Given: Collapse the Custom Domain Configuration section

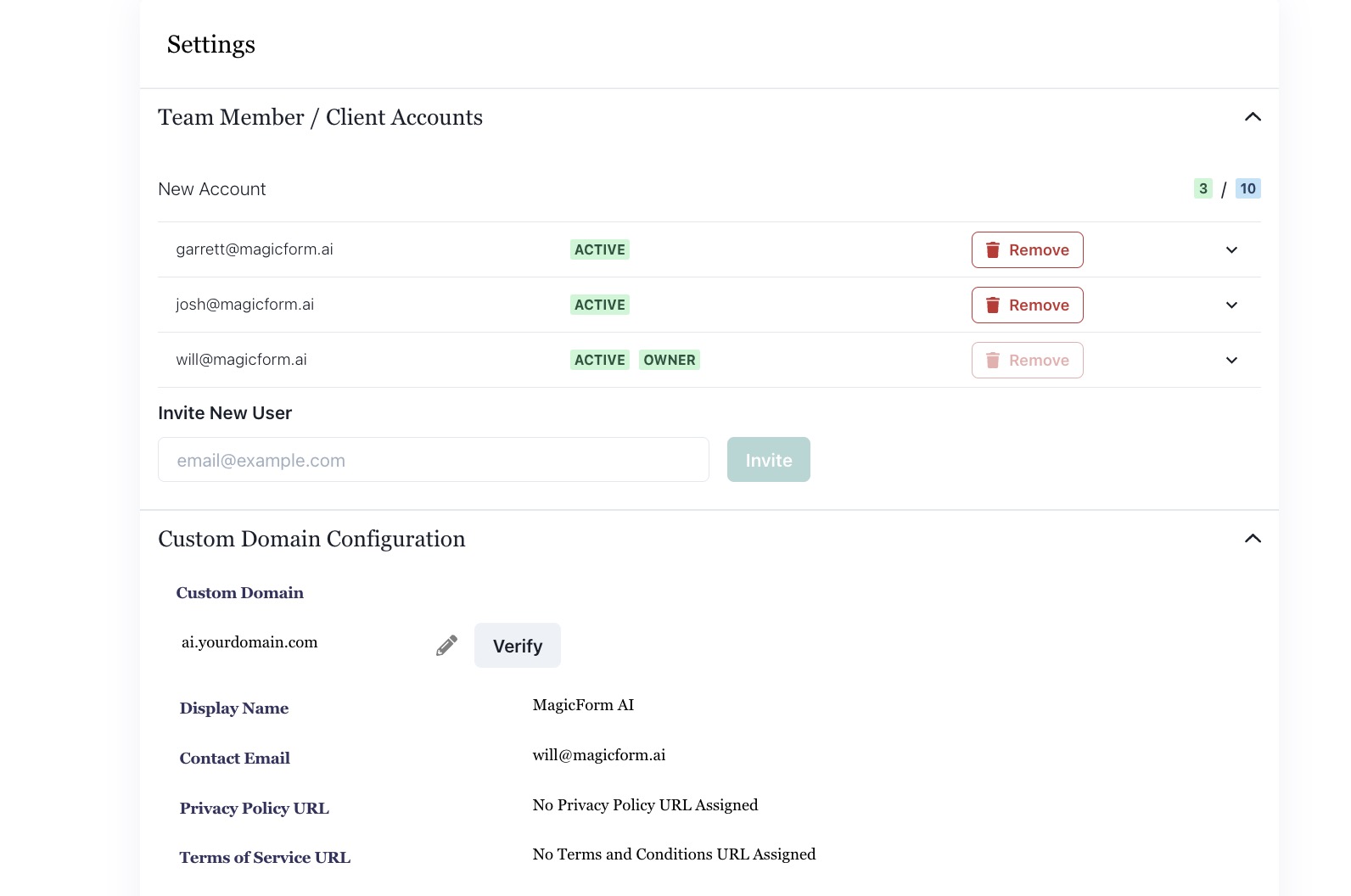Looking at the screenshot, I should [1253, 539].
